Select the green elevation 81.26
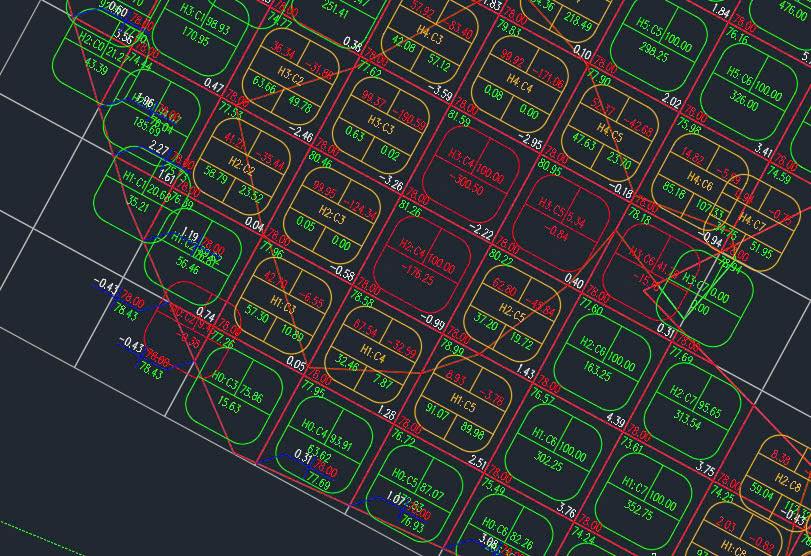Screen dimensions: 811x556 tap(412, 208)
